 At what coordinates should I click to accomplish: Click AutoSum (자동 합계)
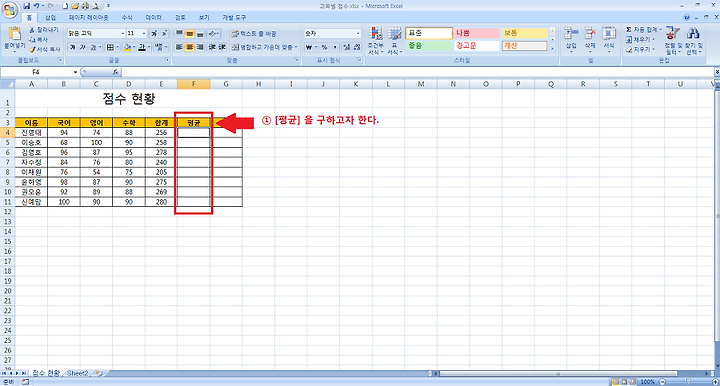pyautogui.click(x=643, y=30)
